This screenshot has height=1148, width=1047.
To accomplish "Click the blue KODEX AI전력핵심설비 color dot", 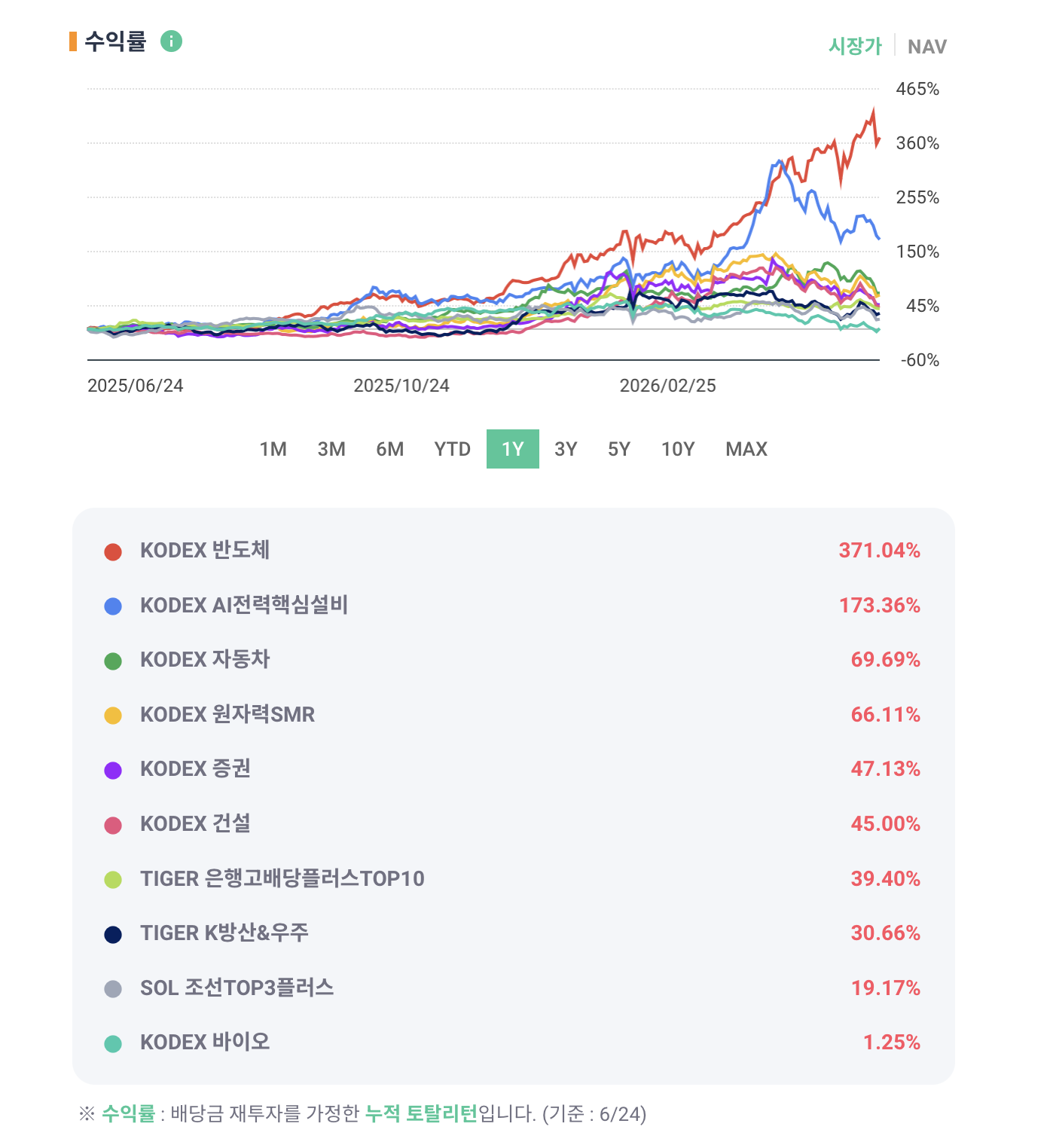I will pos(113,606).
